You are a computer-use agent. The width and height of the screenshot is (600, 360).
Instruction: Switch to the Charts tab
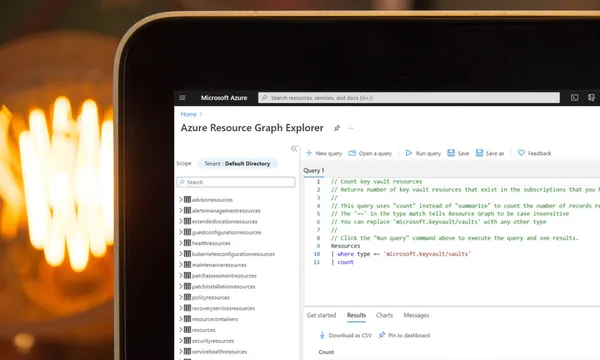pyautogui.click(x=384, y=315)
